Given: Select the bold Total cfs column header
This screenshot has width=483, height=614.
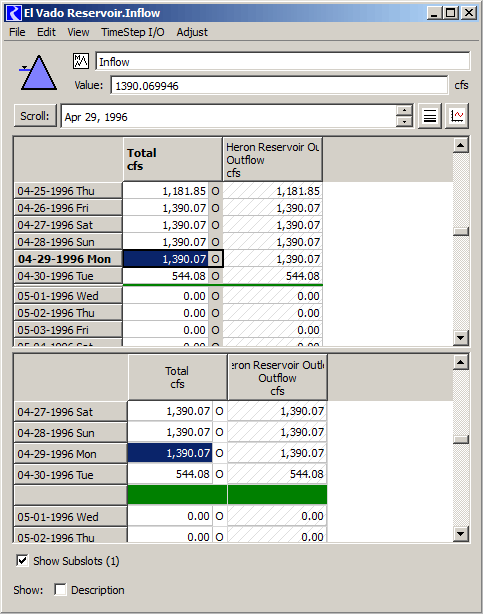Looking at the screenshot, I should pos(172,159).
